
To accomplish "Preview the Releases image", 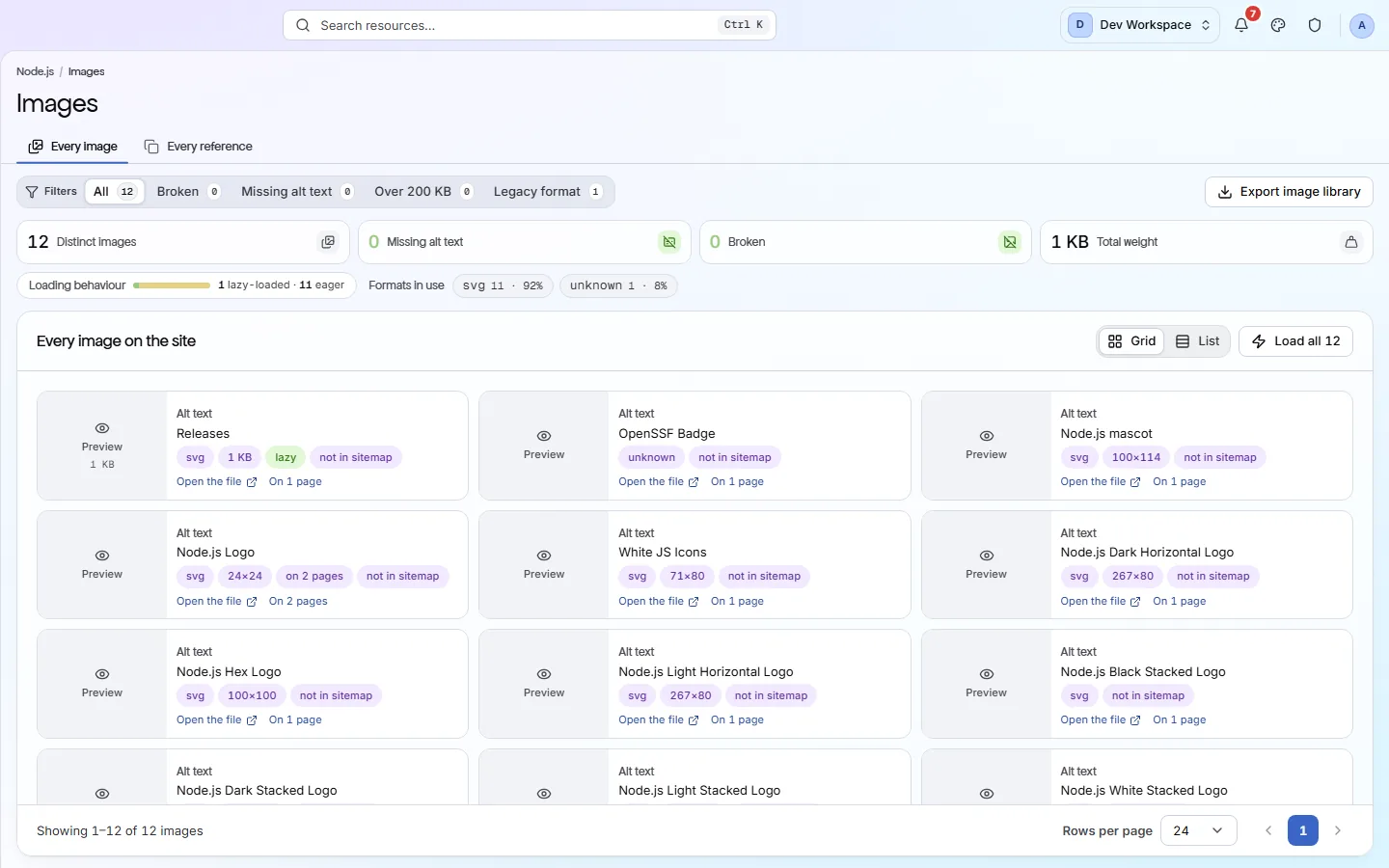I will [x=102, y=446].
